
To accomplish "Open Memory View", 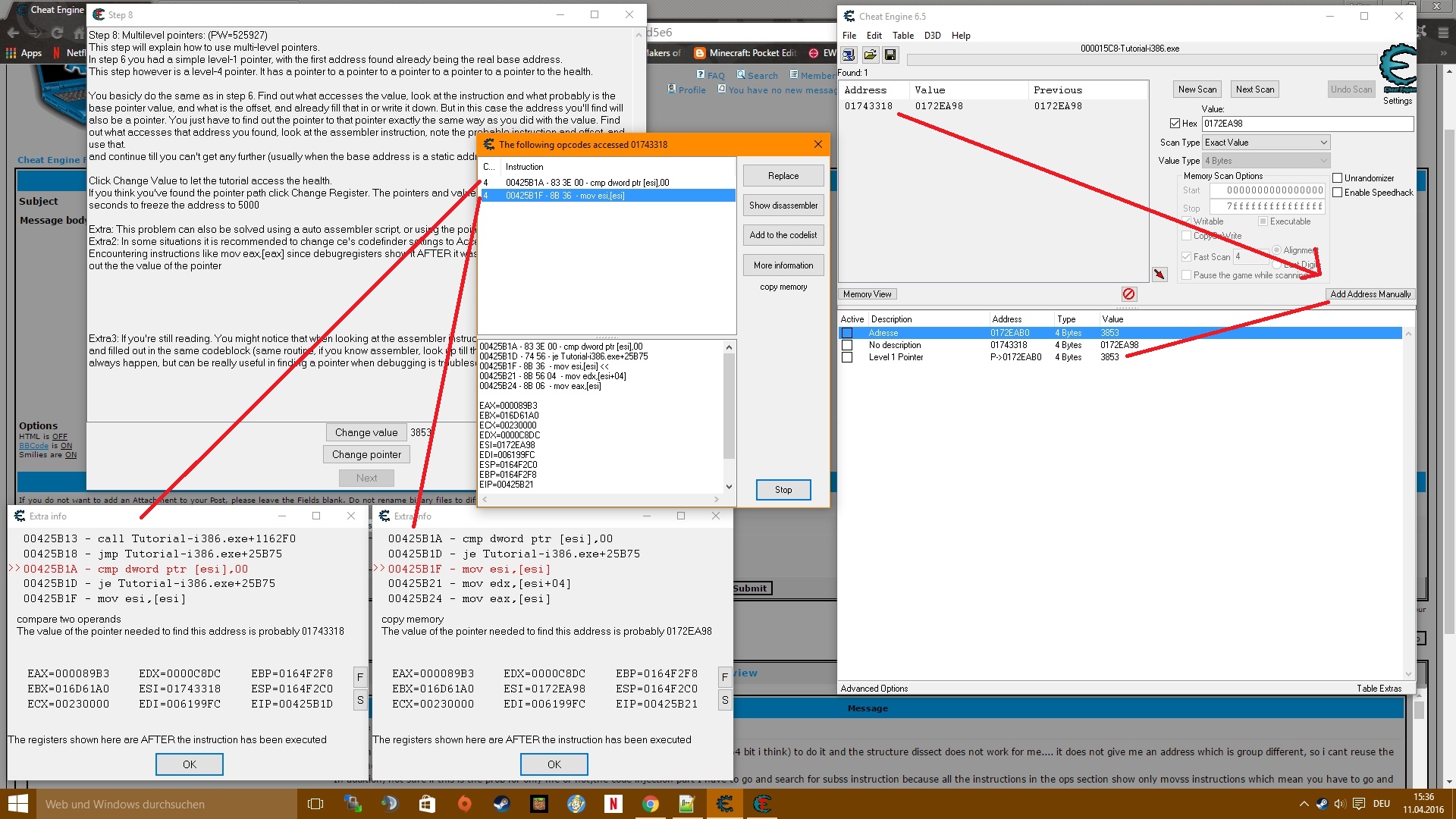I will (x=868, y=294).
